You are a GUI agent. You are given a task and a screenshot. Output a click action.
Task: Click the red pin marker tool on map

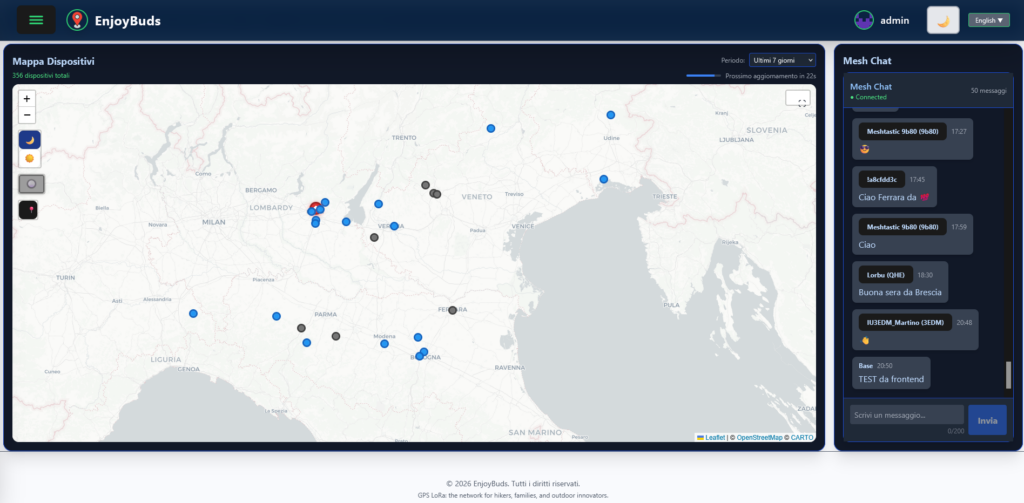click(30, 210)
